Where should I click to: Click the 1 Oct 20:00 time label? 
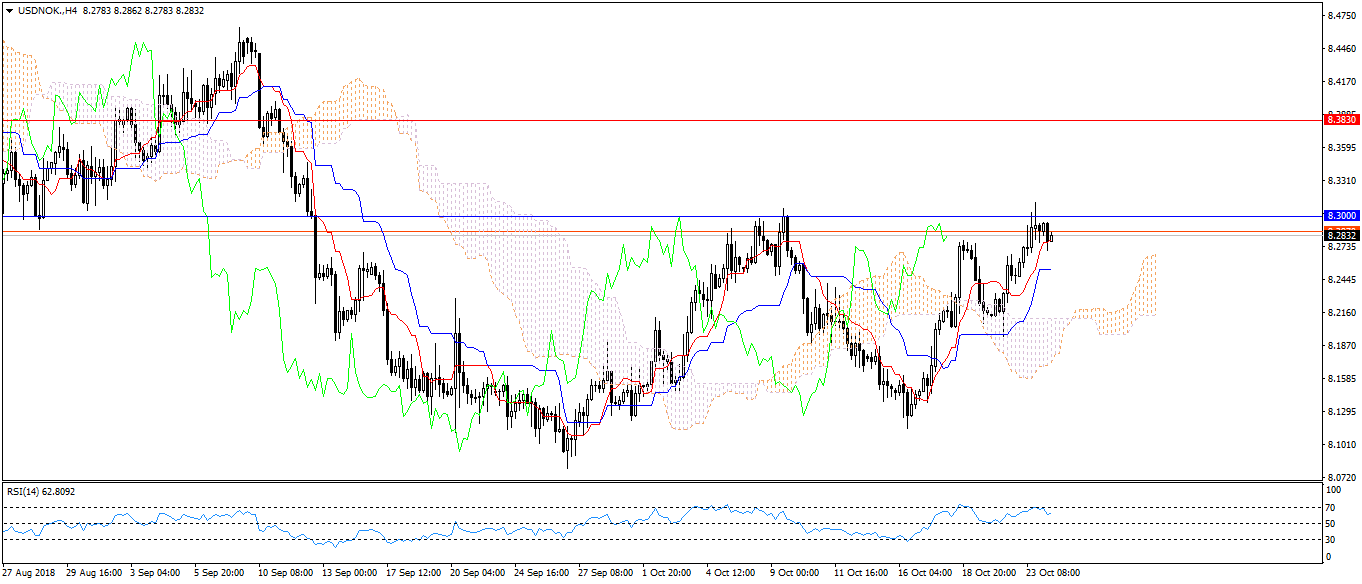click(667, 574)
